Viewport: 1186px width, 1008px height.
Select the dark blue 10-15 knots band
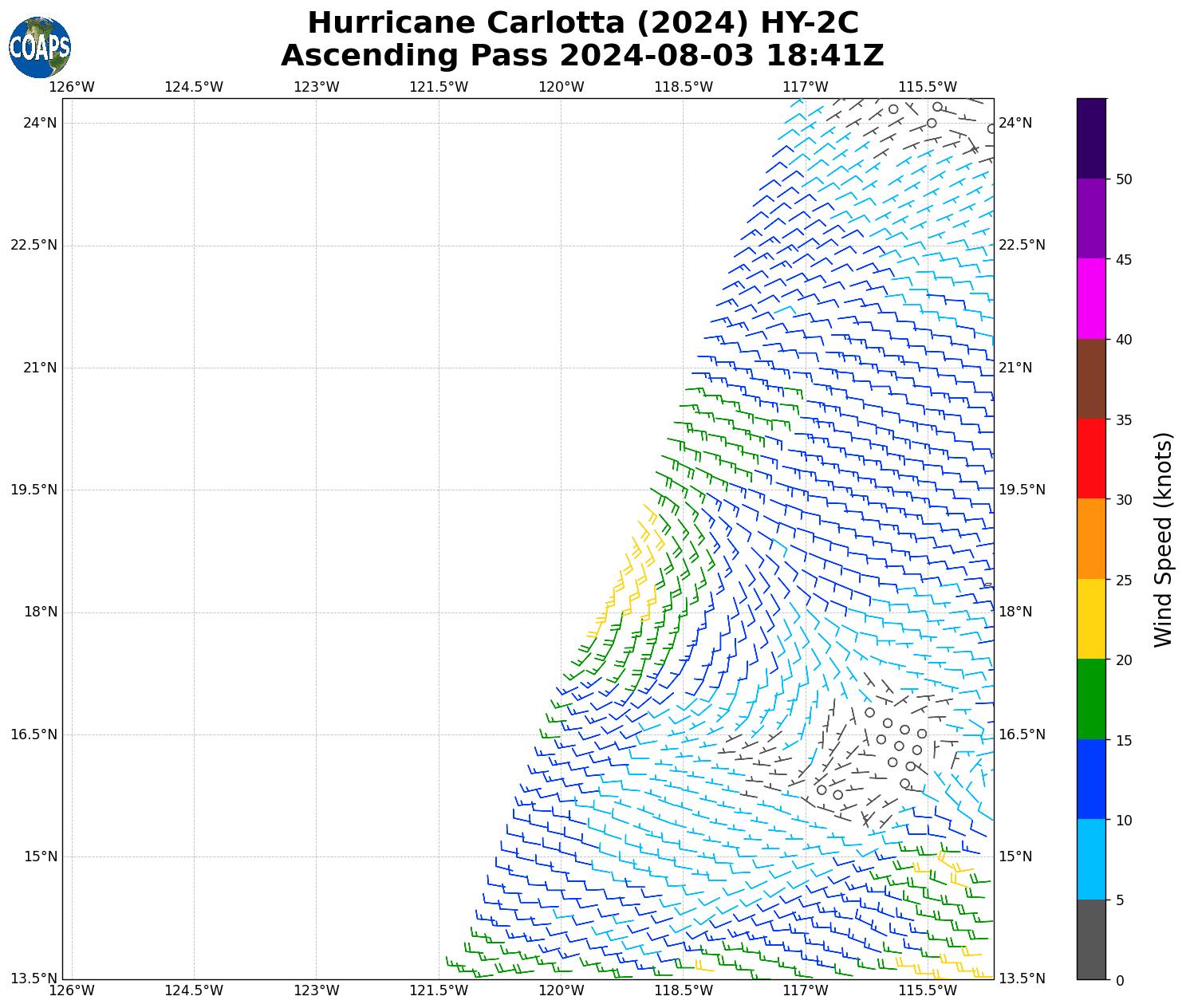1090,779
